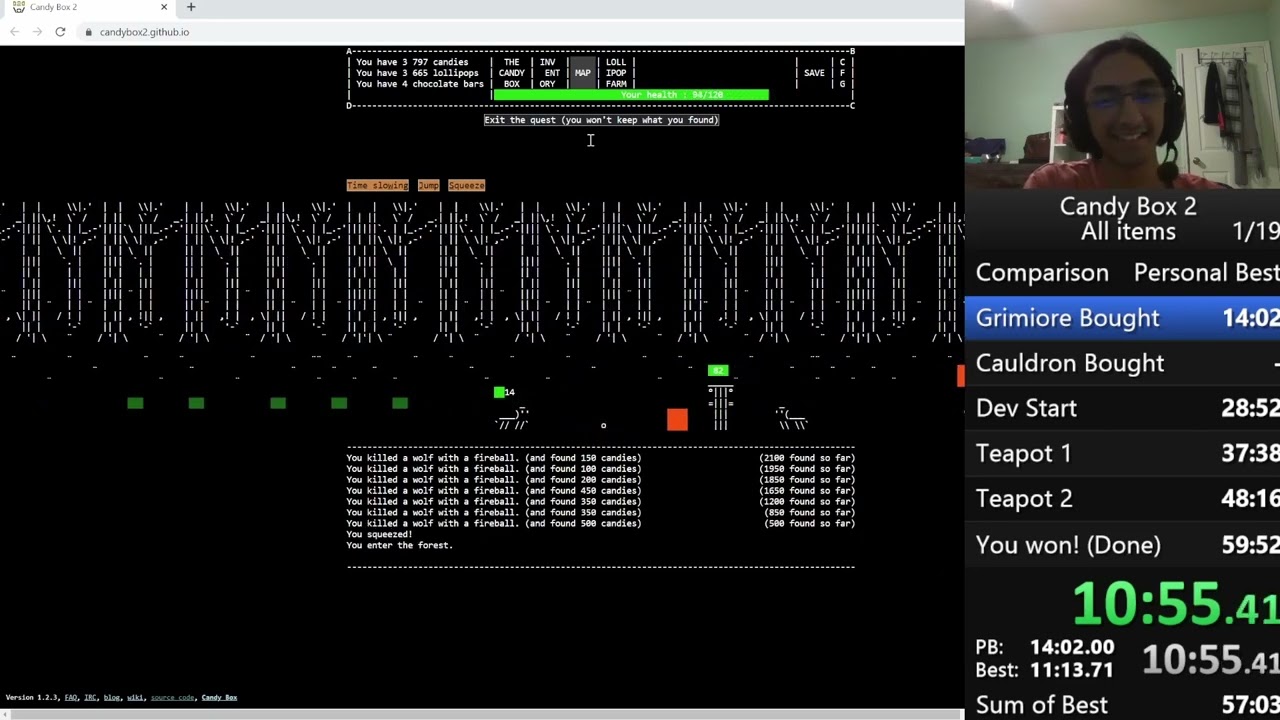
Task: Click the first green square on the far left
Action: point(135,403)
